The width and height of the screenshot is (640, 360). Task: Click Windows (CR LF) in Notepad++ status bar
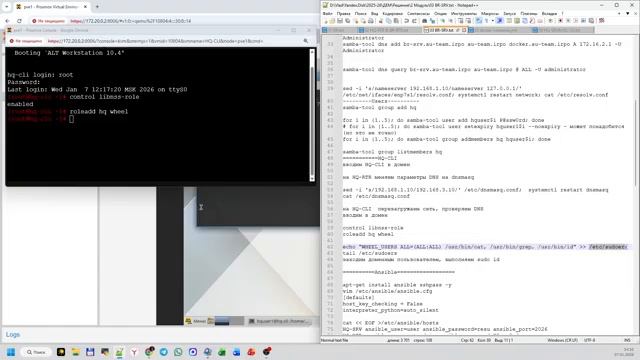click(x=562, y=340)
